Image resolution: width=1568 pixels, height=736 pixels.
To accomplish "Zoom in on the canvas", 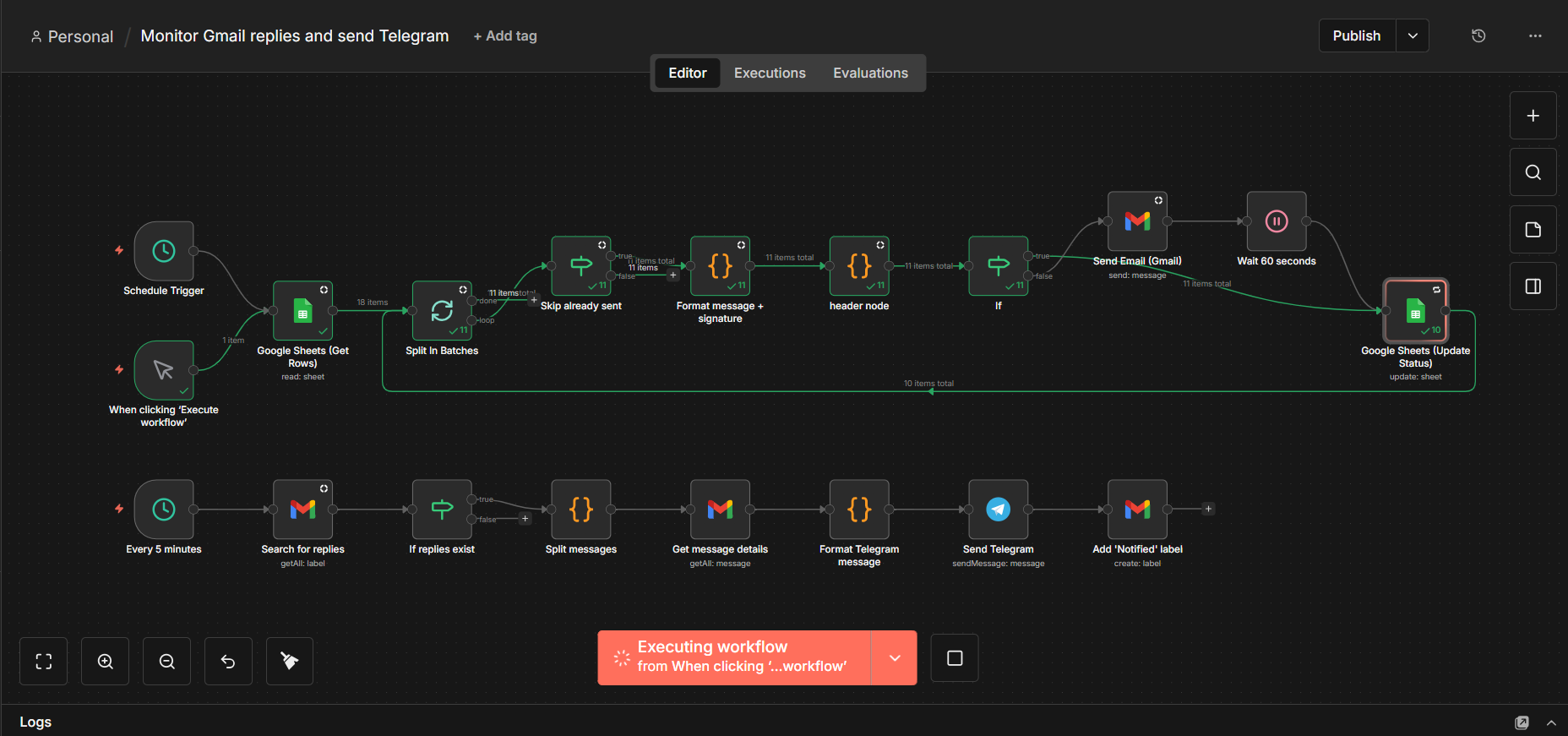I will [x=106, y=661].
